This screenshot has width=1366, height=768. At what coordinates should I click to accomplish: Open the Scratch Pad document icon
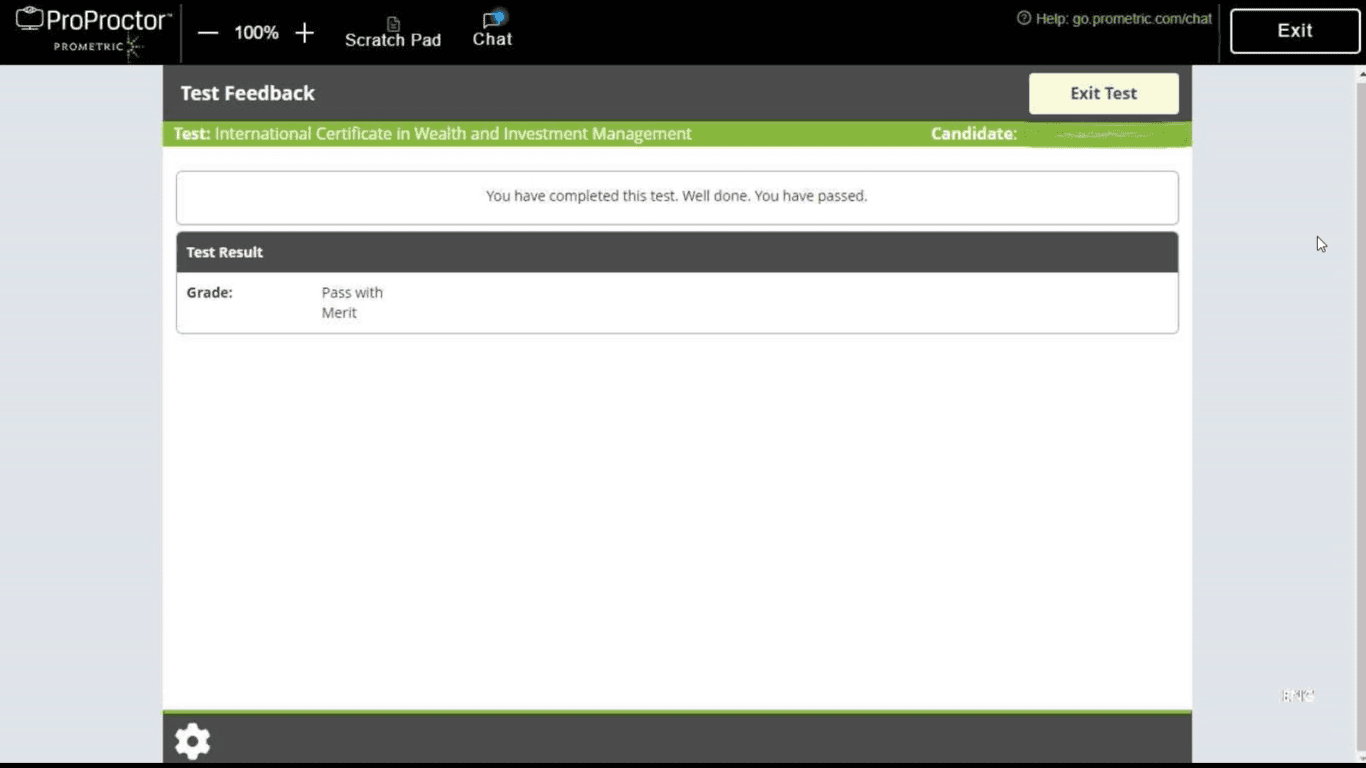[x=393, y=22]
